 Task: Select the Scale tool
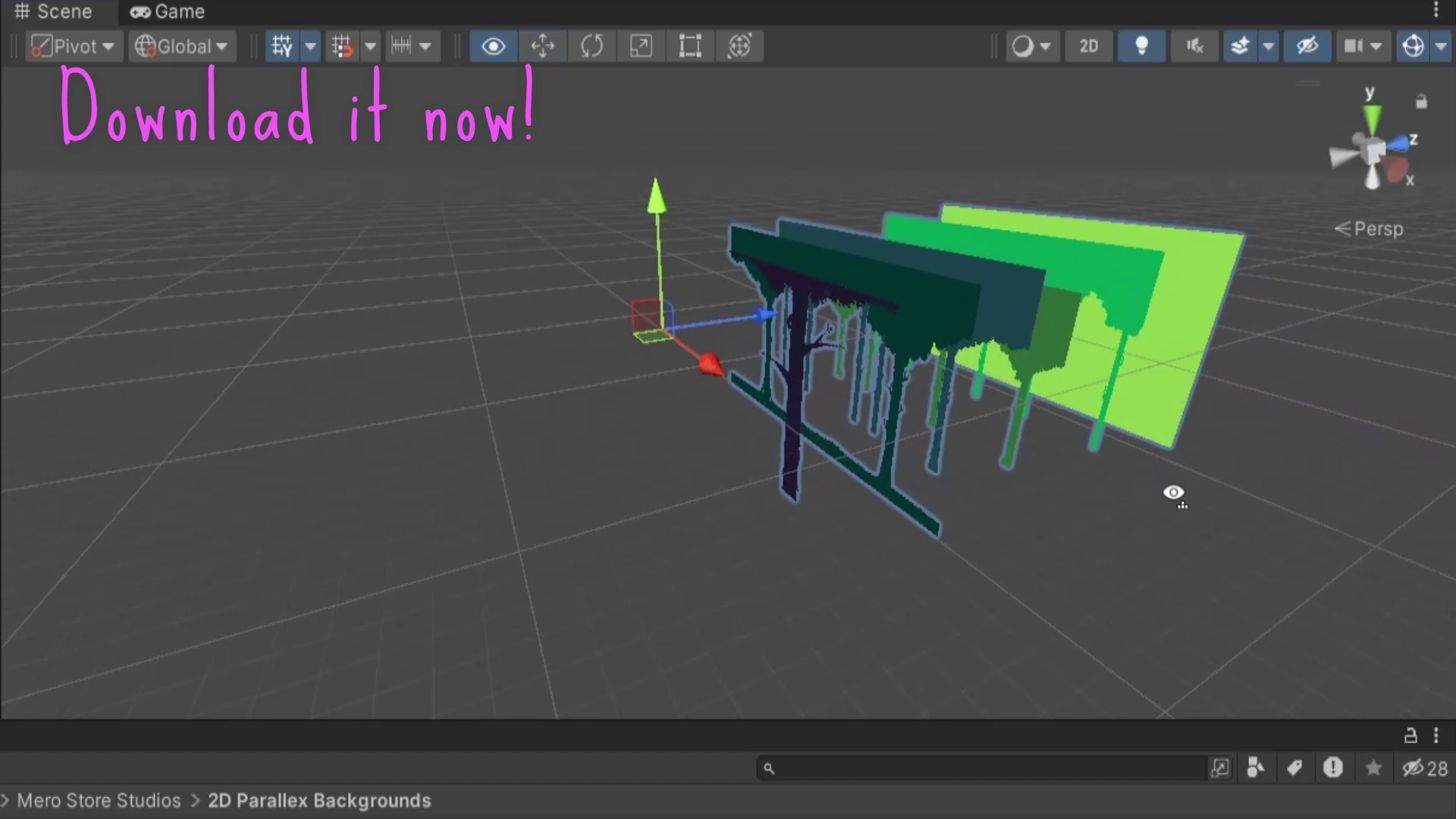coord(641,46)
